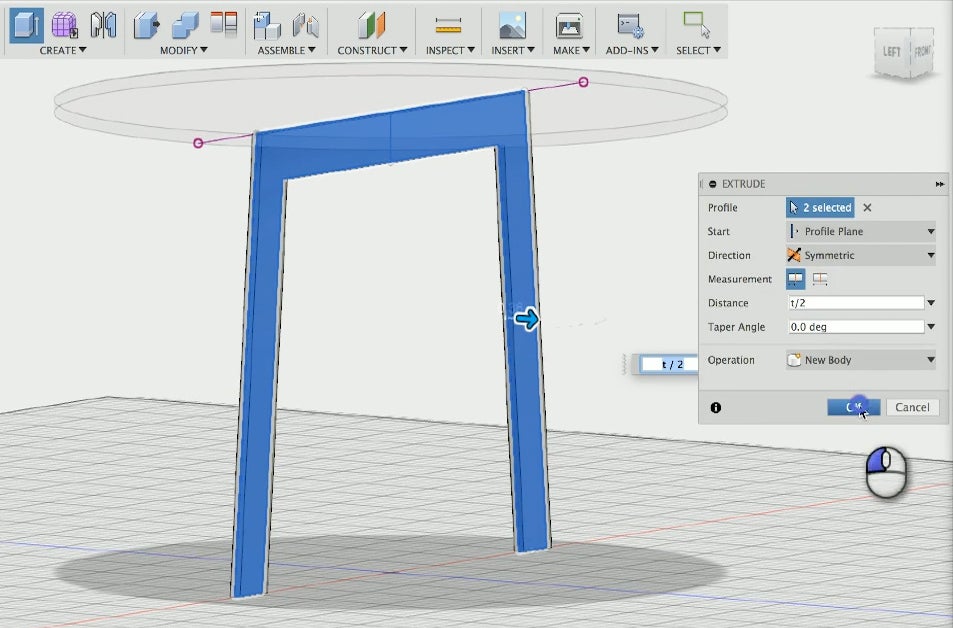Click the Create Form purple sphere icon
Viewport: 953px width, 628px height.
64,25
